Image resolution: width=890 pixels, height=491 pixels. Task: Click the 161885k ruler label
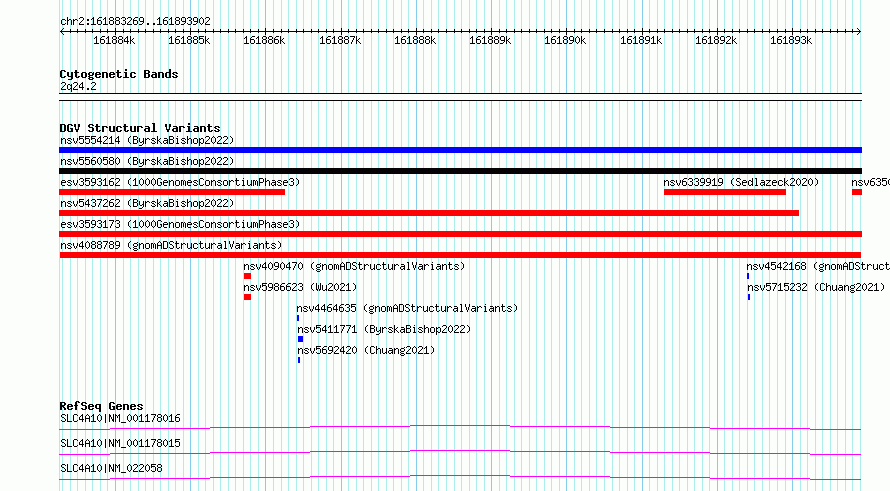[x=189, y=40]
